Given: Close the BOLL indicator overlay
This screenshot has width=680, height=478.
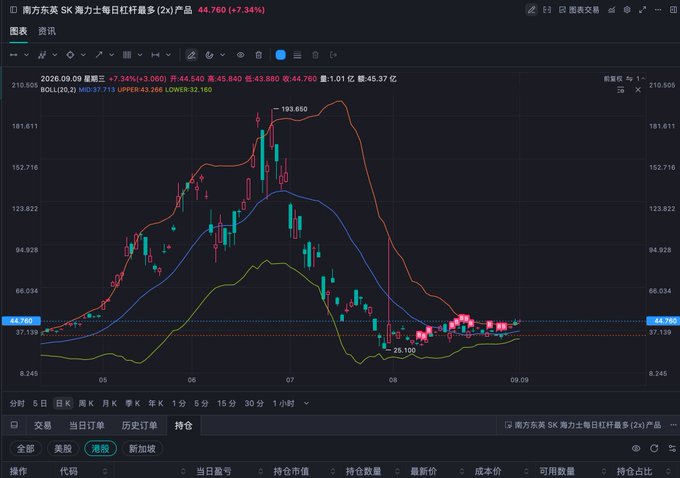Looking at the screenshot, I should click(638, 90).
